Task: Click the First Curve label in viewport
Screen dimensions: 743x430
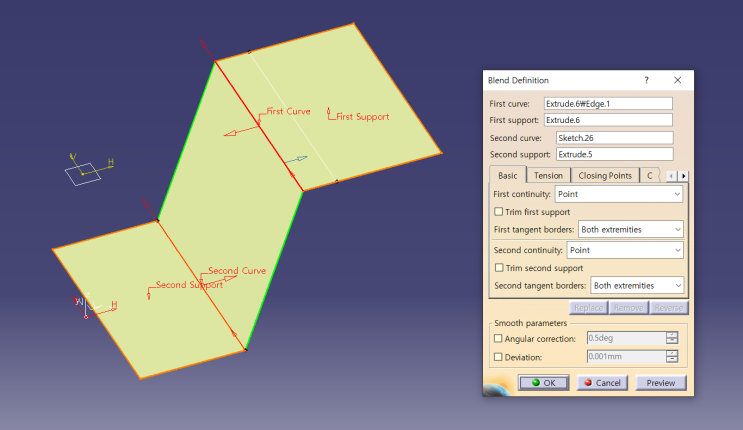Action: pyautogui.click(x=288, y=111)
